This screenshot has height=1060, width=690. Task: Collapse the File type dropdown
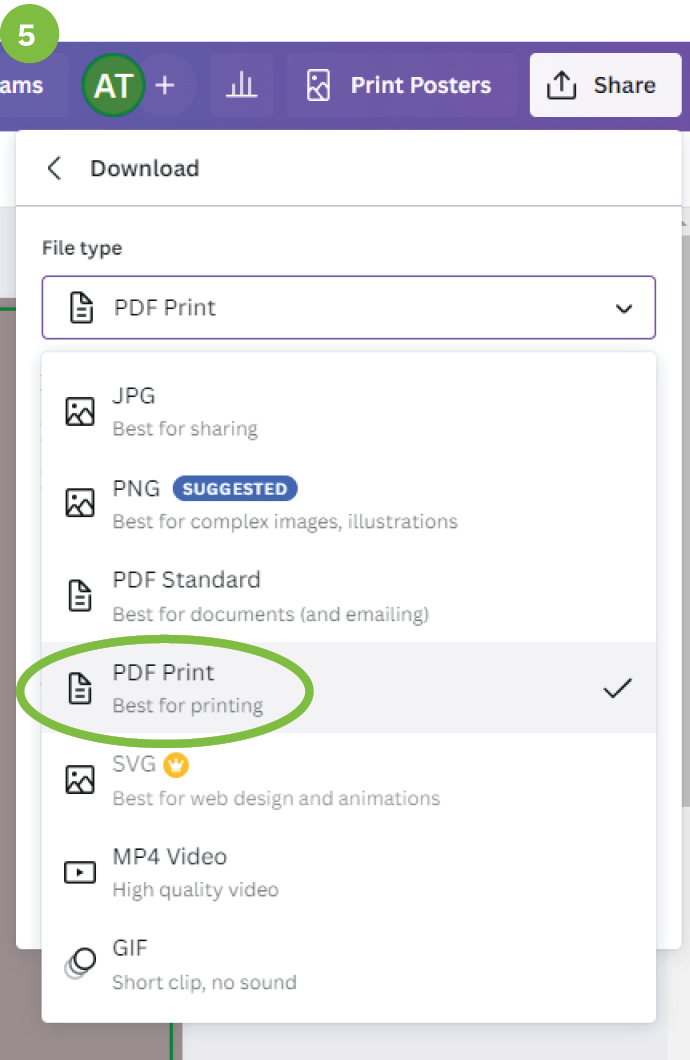(x=348, y=308)
